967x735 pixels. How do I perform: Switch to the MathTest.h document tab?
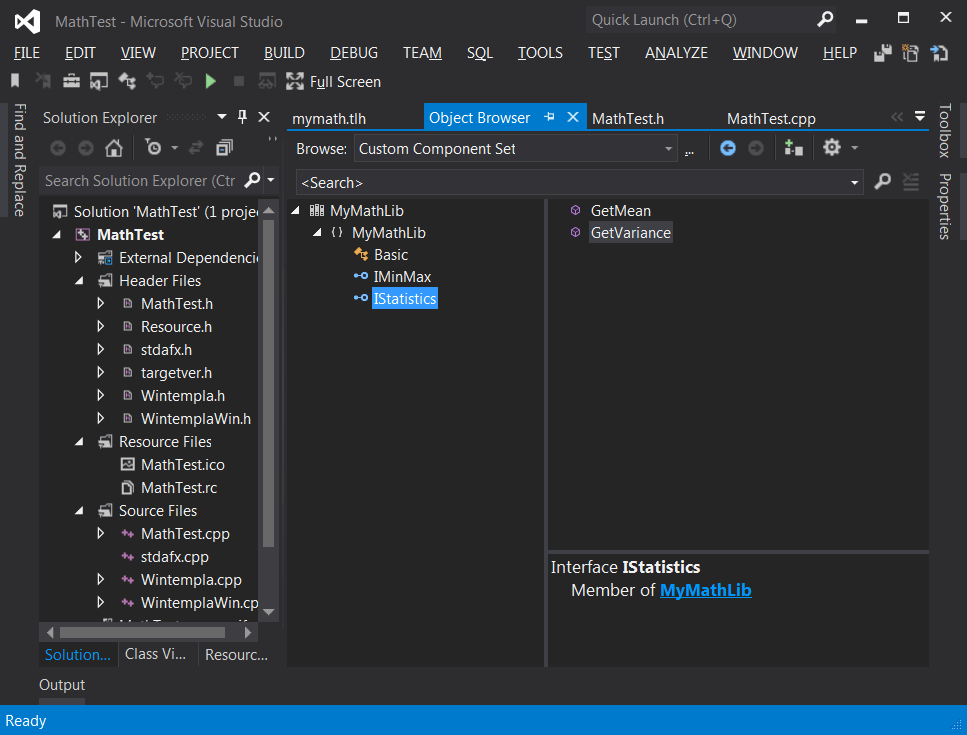point(628,118)
